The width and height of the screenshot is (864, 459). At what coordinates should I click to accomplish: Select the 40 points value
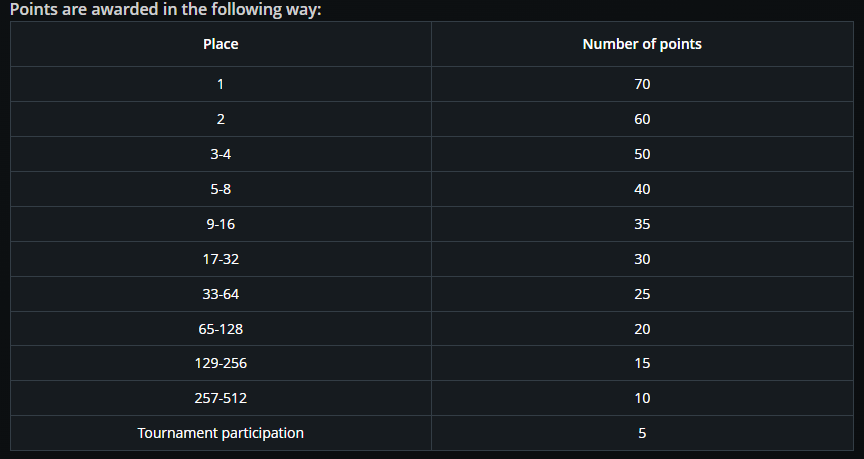642,189
